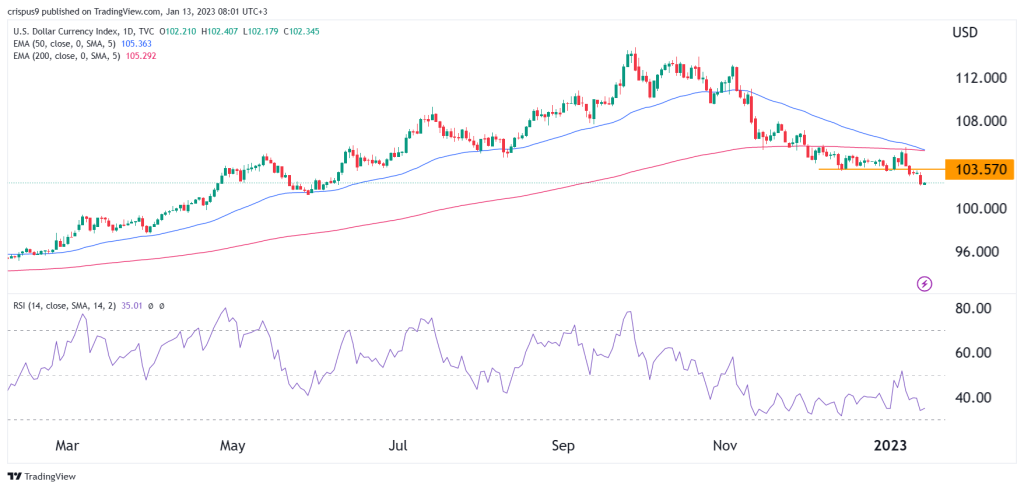Click the 2023 label on time axis
The height and width of the screenshot is (489, 1024).
coord(890,446)
